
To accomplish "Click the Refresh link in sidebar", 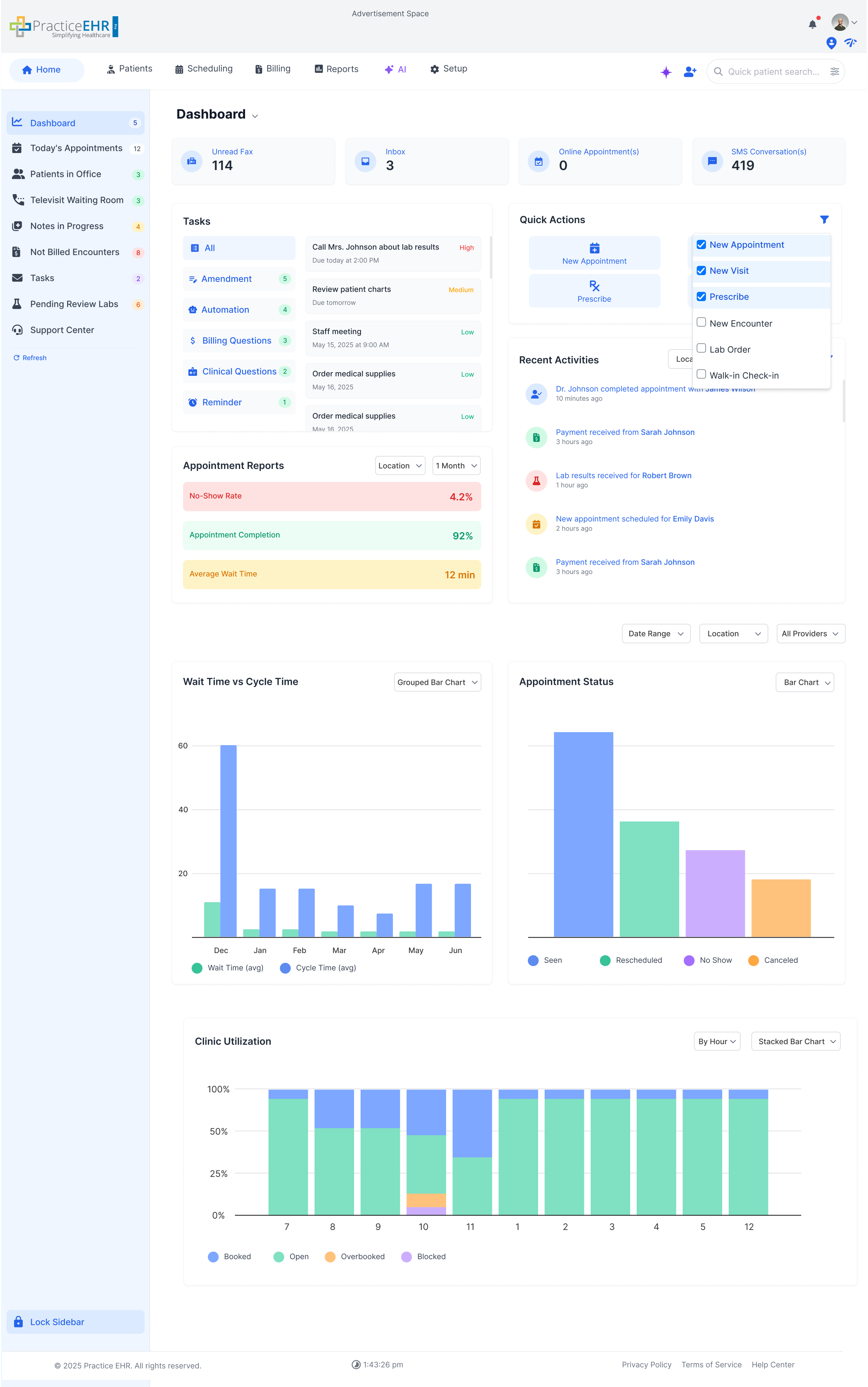I will coord(30,357).
